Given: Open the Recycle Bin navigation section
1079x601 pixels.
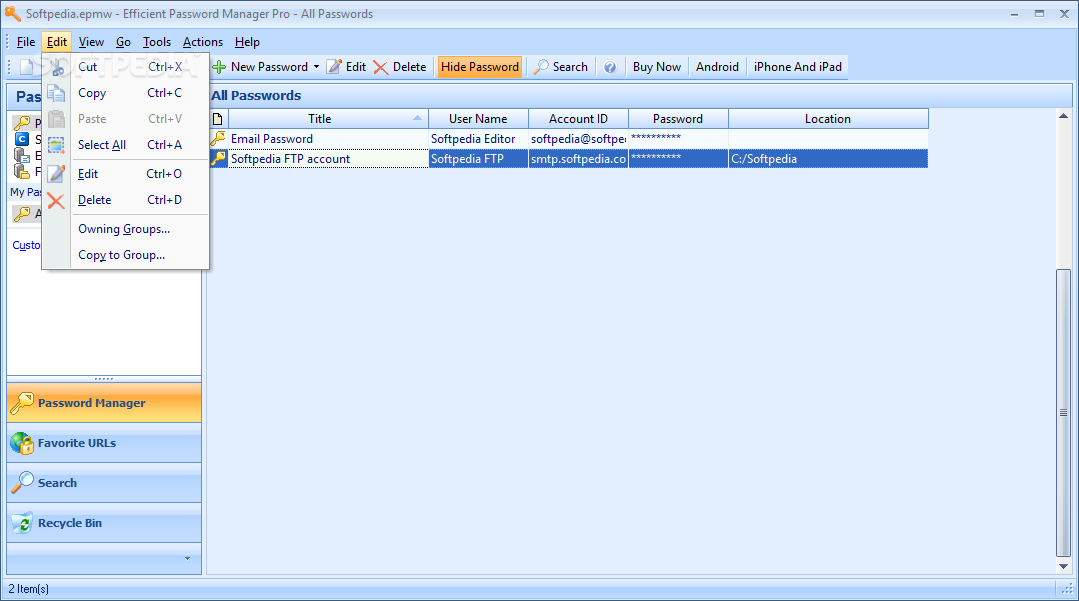Looking at the screenshot, I should point(104,523).
